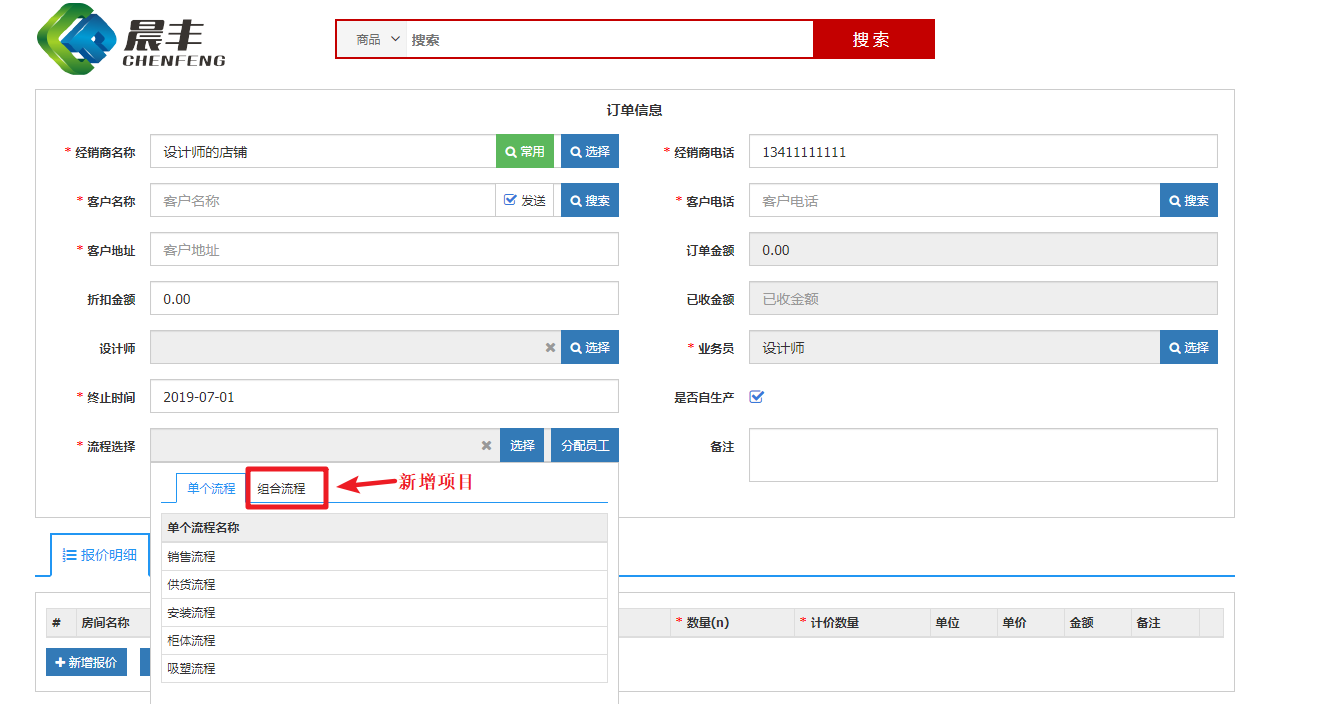This screenshot has width=1322, height=704.
Task: Switch to the 组合流程 tab
Action: [x=282, y=489]
